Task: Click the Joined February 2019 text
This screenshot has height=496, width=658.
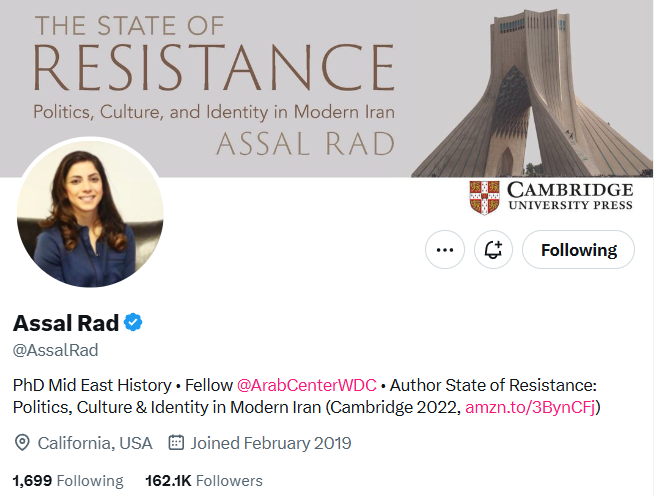Action: (270, 442)
